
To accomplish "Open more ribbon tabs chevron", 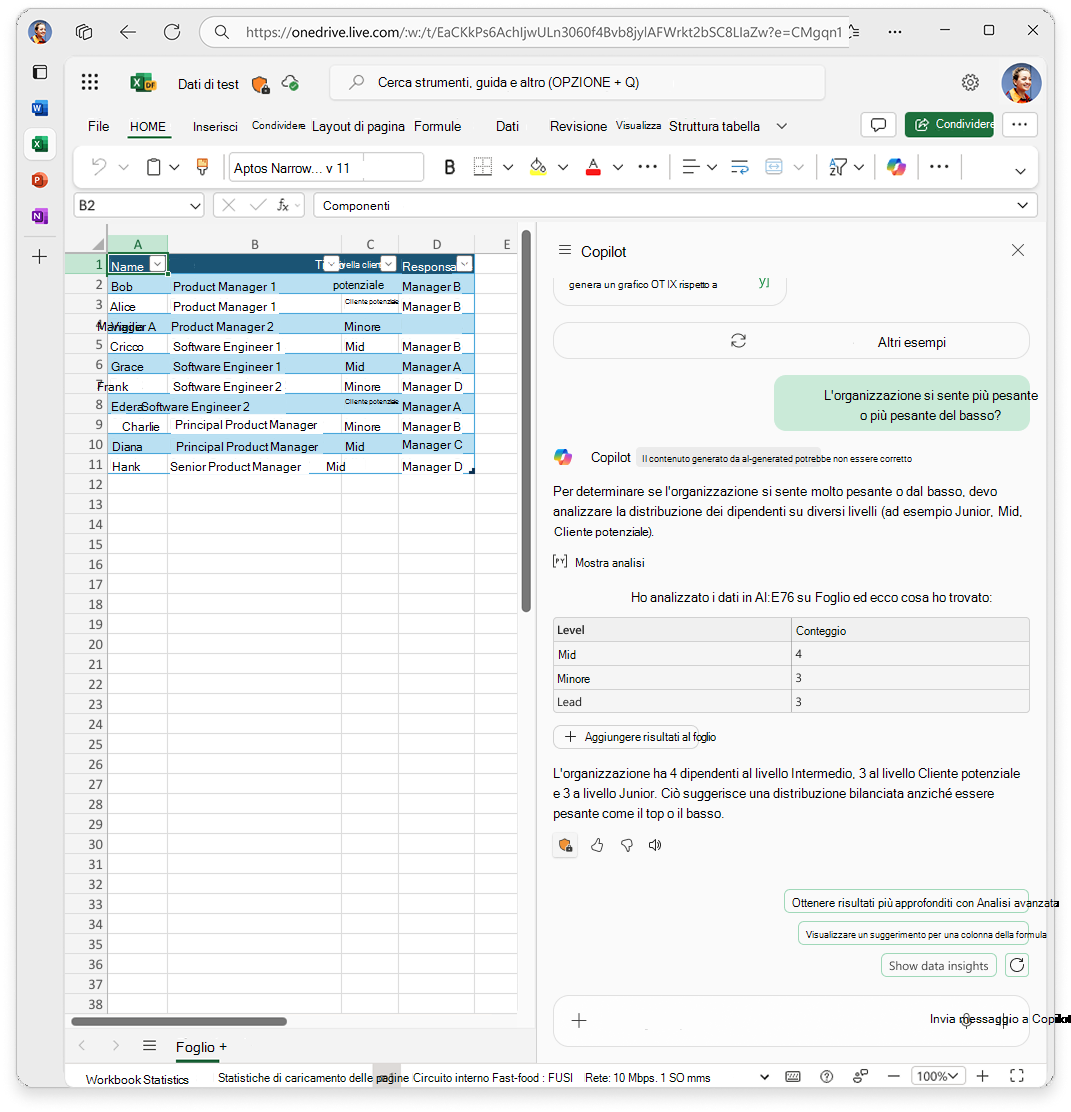I will click(x=782, y=126).
